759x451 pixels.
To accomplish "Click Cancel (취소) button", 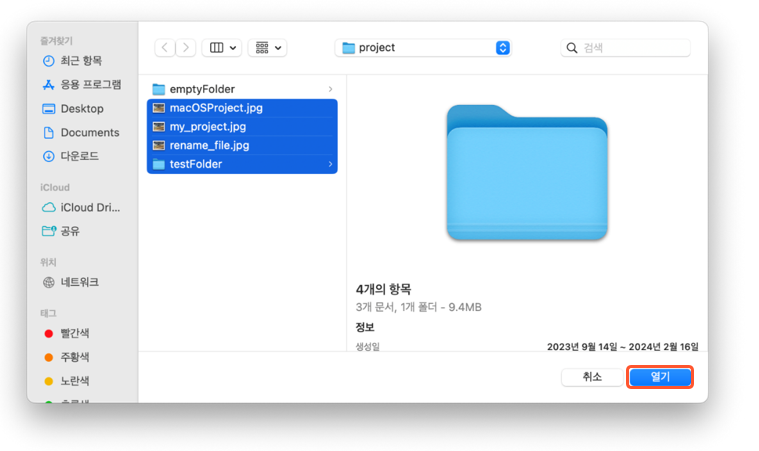I will tap(592, 377).
